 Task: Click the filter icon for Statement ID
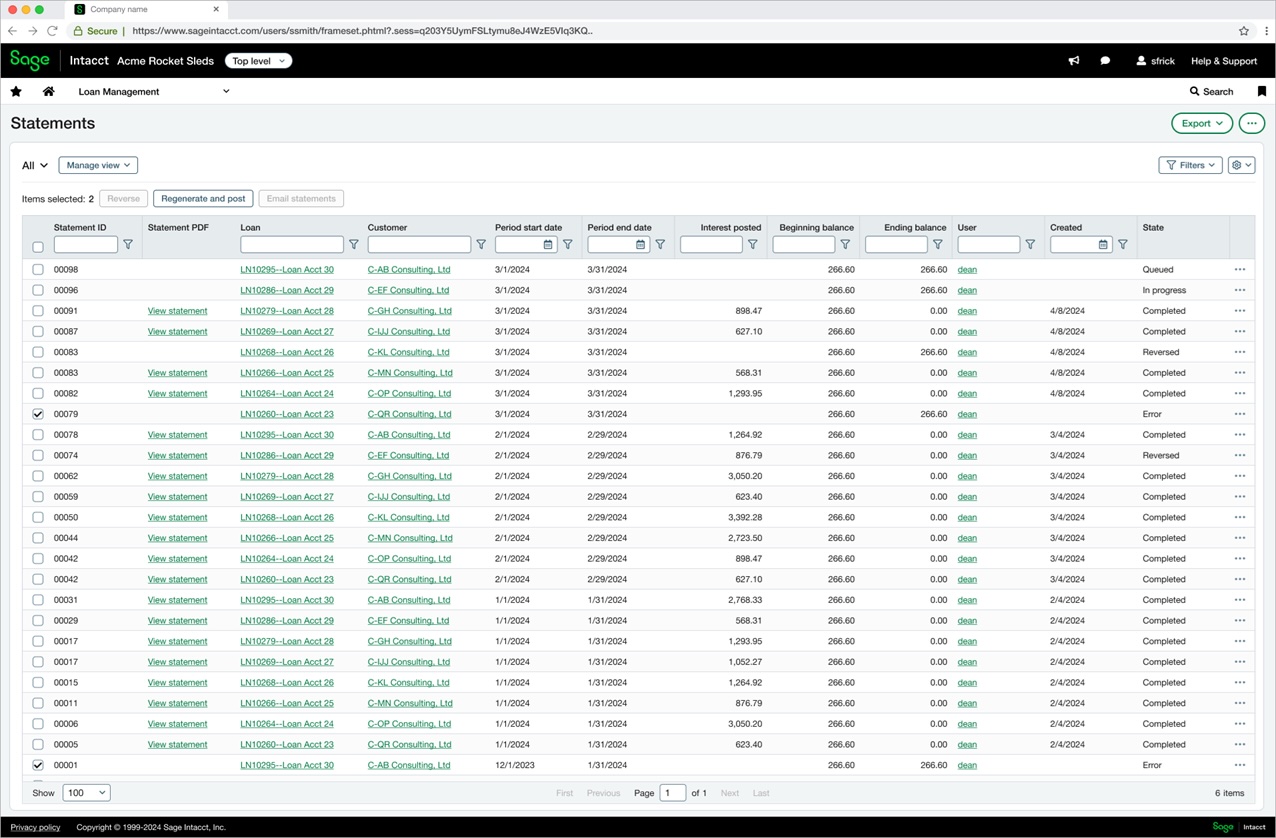[x=128, y=245]
